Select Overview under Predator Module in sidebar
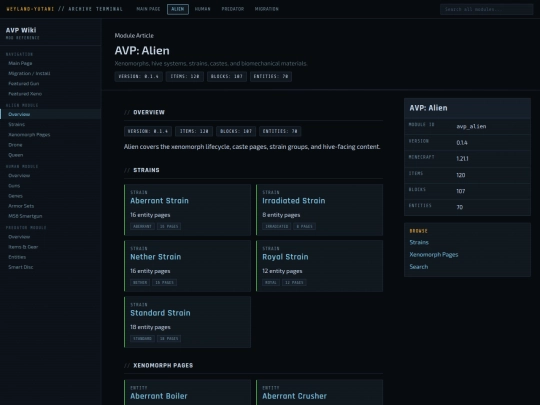The image size is (540, 405). pyautogui.click(x=19, y=237)
